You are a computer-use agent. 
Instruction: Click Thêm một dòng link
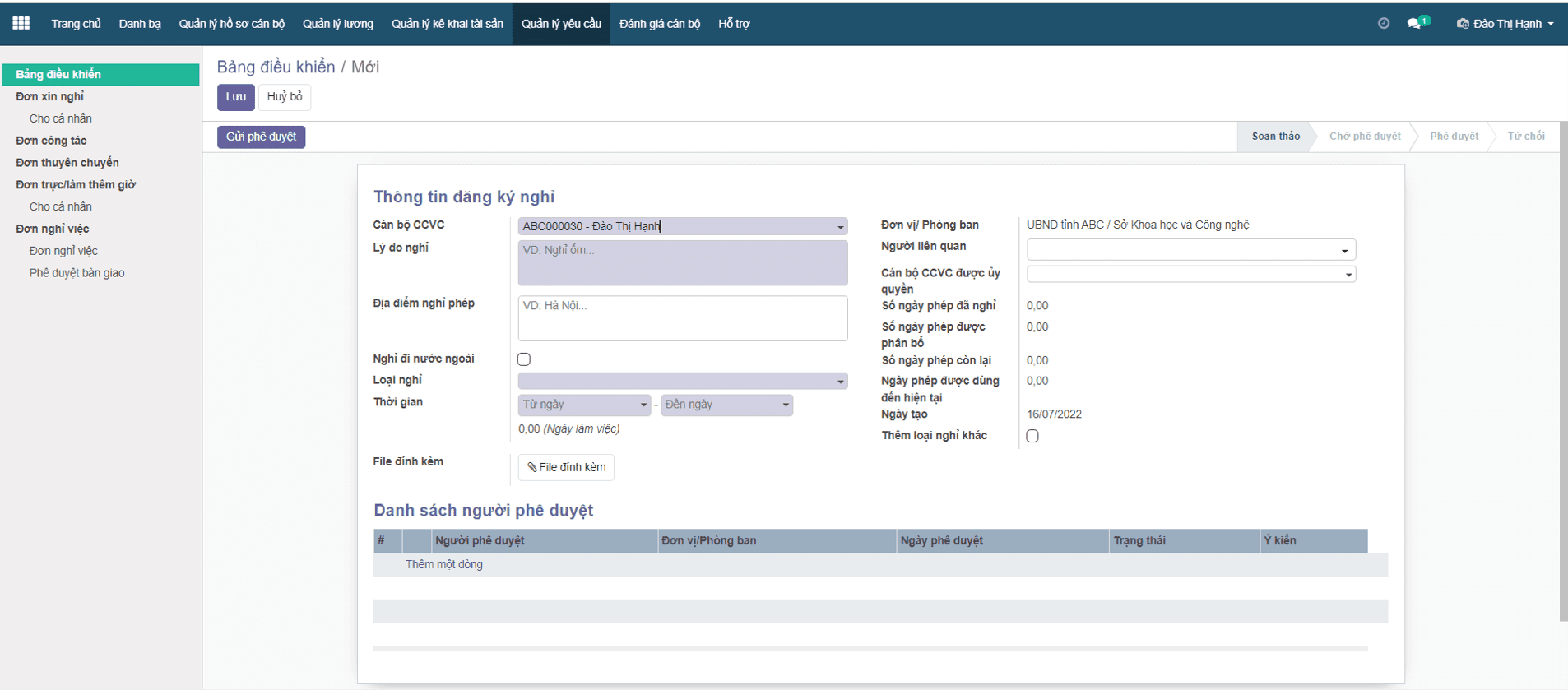(x=443, y=564)
